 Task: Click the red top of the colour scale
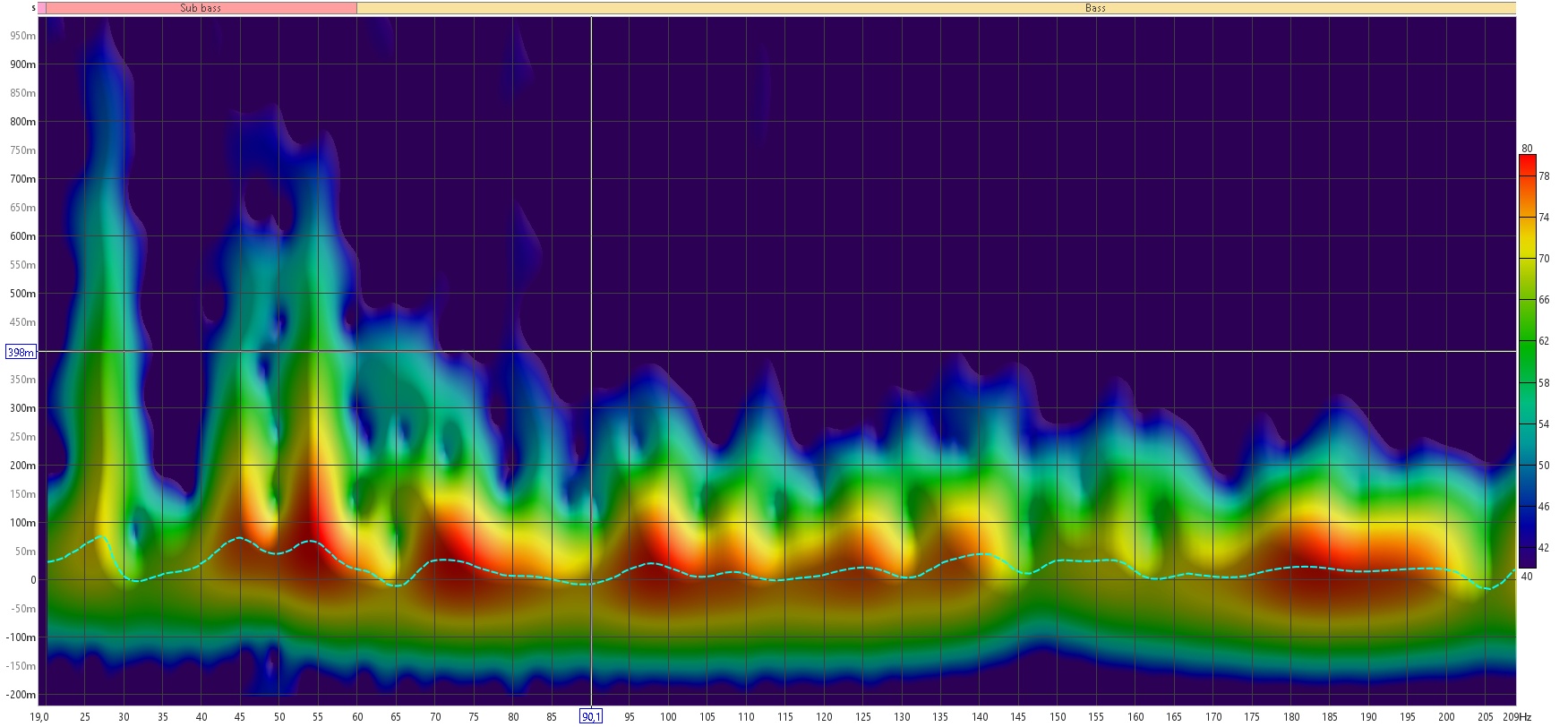pyautogui.click(x=1527, y=163)
